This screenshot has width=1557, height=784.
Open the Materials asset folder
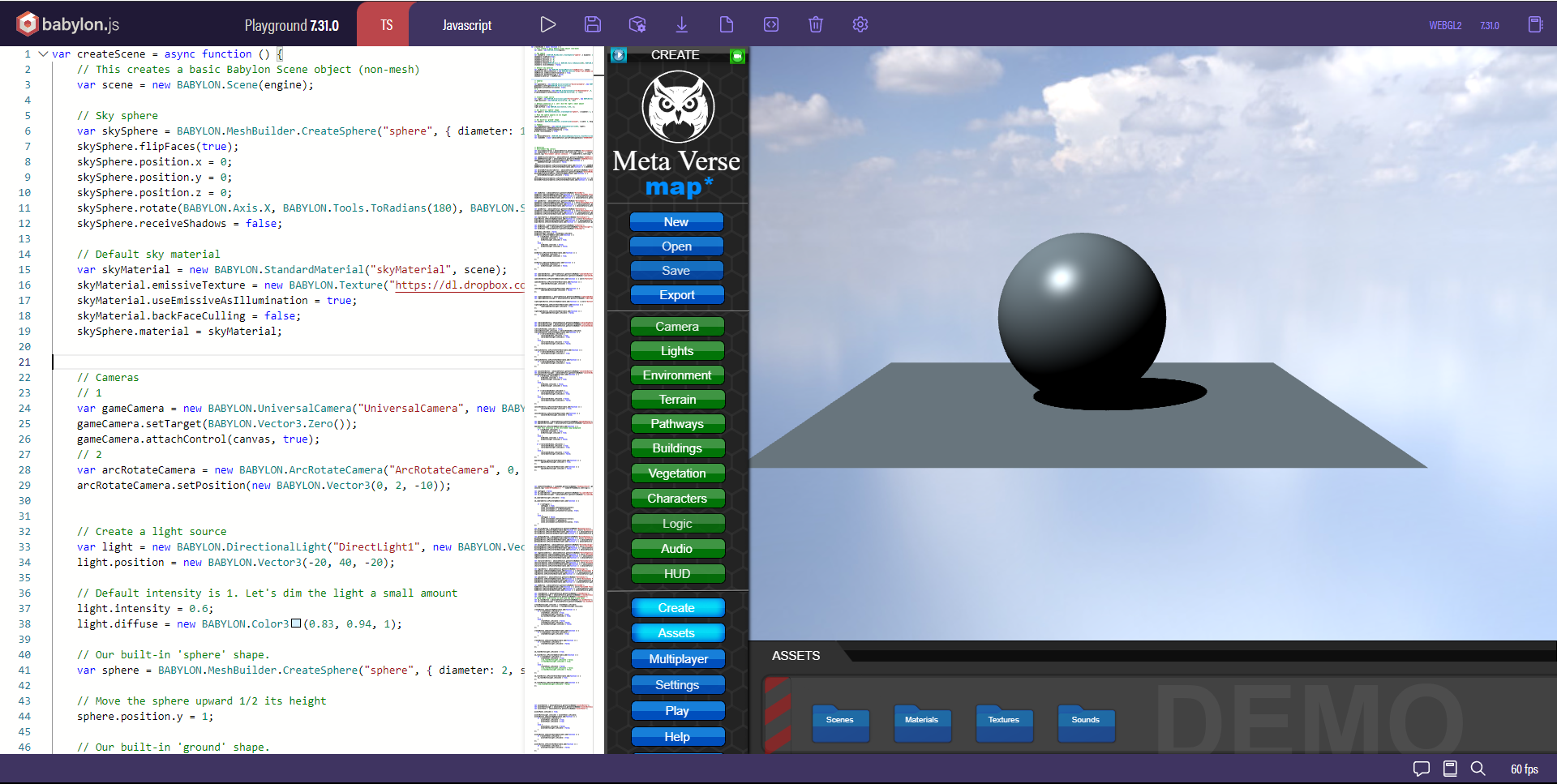(x=922, y=722)
